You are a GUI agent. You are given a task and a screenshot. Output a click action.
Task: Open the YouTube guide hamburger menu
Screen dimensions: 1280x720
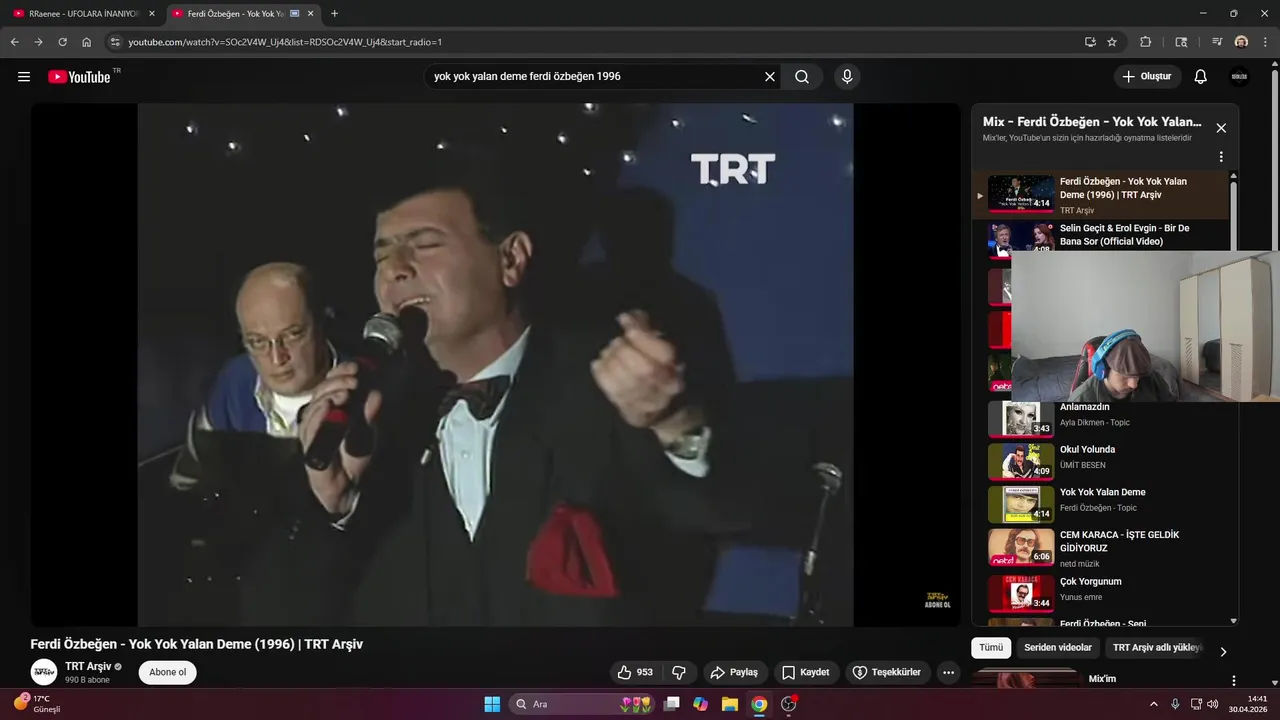point(24,77)
